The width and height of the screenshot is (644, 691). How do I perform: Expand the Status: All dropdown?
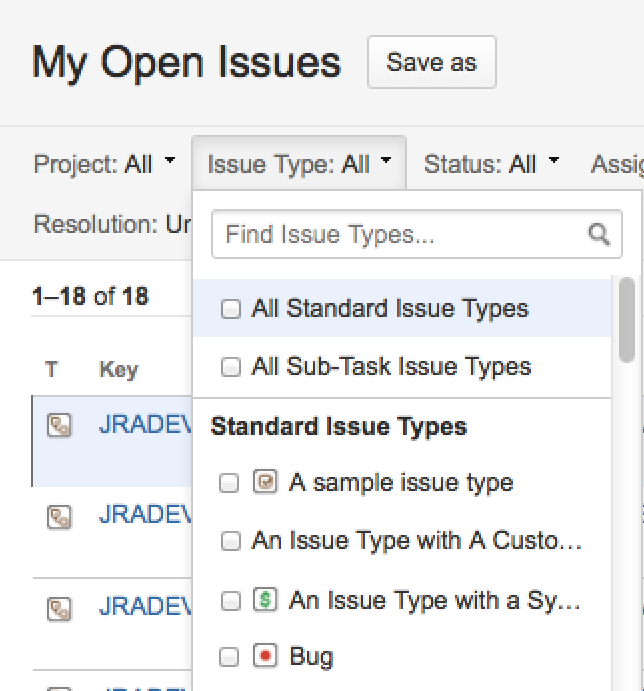click(x=491, y=164)
